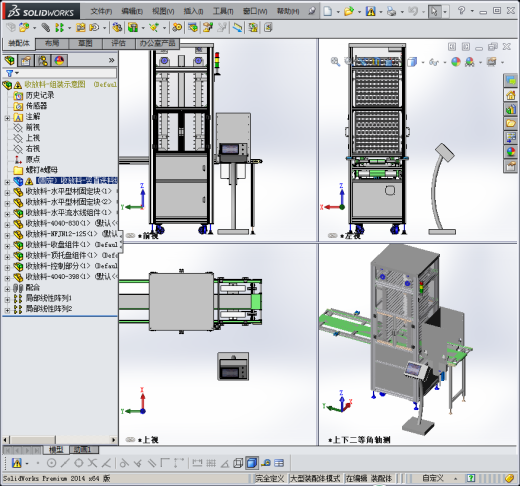Expand the 注解 annotations tree node
Screen dimensions: 520x486
pyautogui.click(x=7, y=118)
